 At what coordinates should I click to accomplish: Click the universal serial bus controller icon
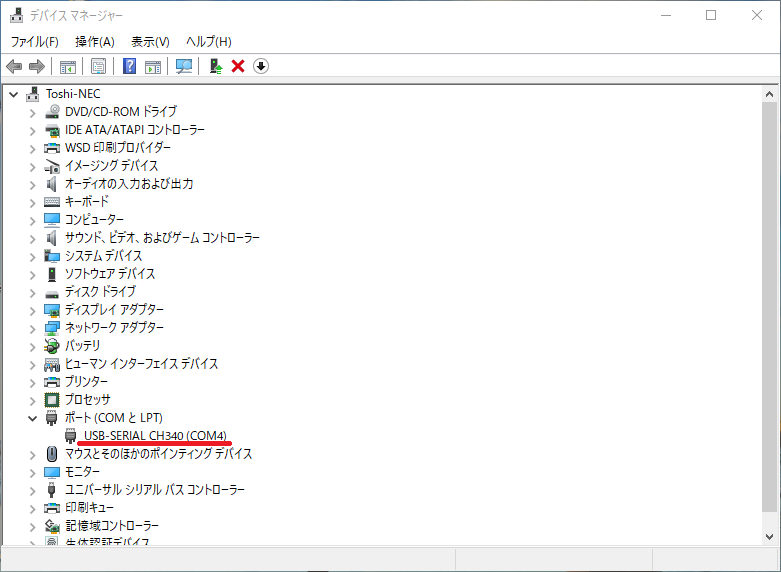tap(52, 489)
